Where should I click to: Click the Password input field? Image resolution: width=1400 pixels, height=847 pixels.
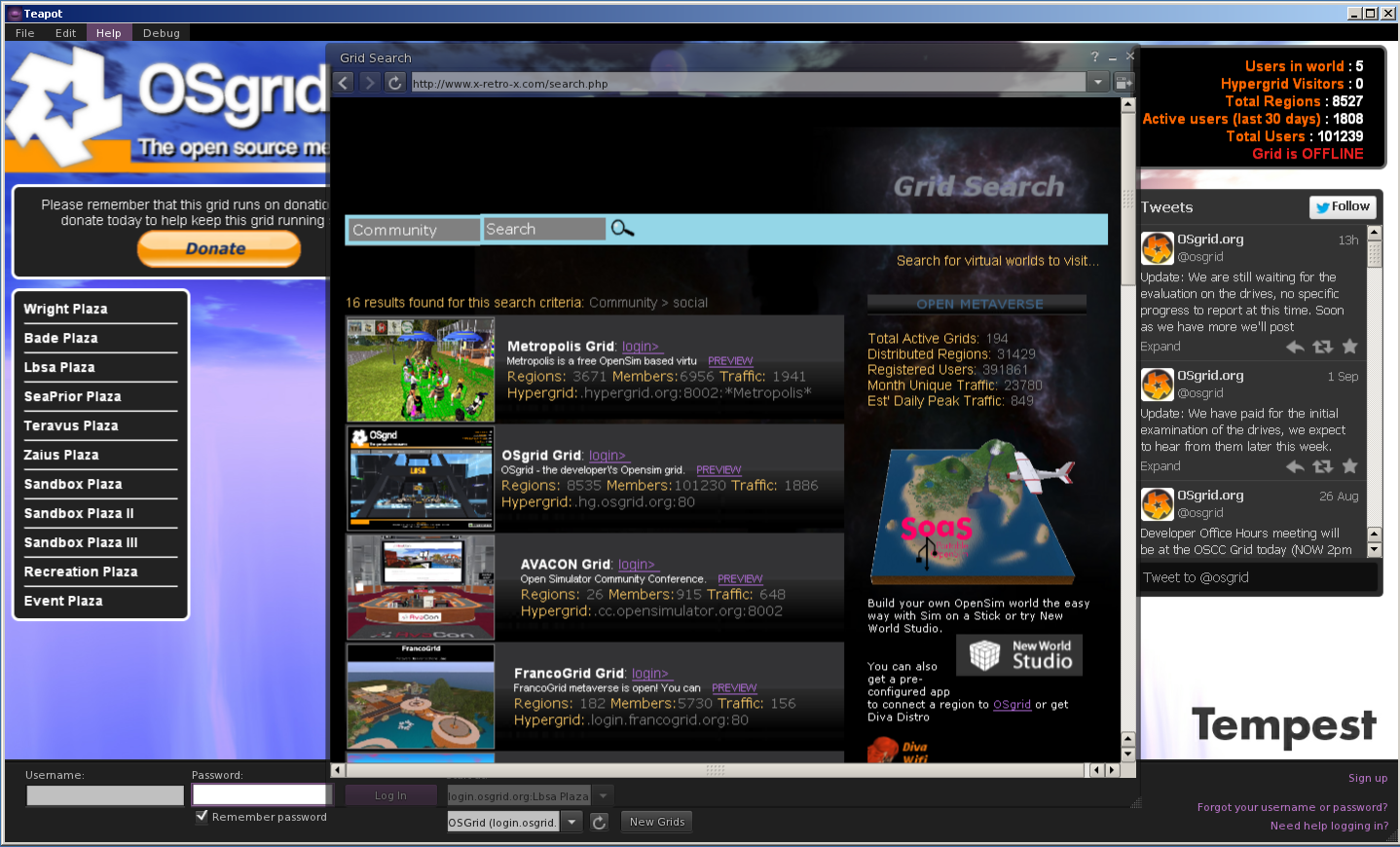tap(260, 794)
